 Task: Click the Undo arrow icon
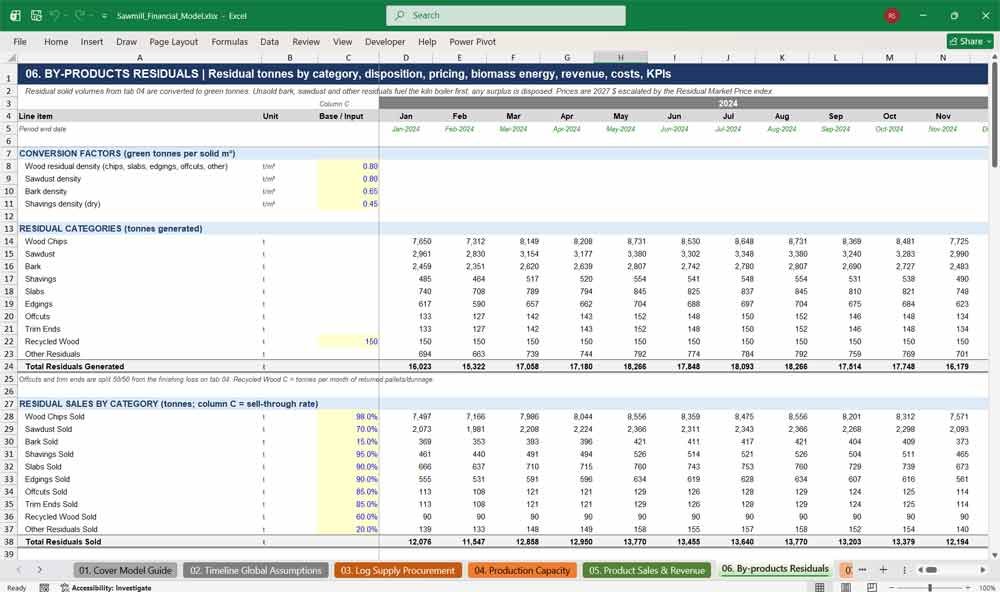pos(55,15)
